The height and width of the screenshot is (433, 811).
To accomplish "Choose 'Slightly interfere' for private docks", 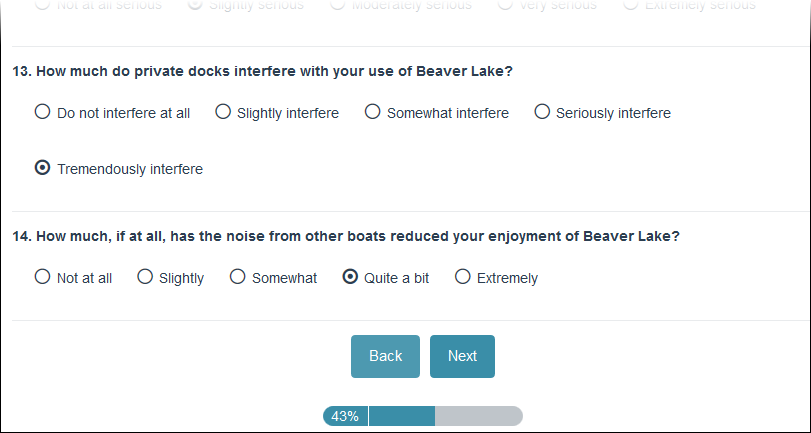I will pos(223,112).
